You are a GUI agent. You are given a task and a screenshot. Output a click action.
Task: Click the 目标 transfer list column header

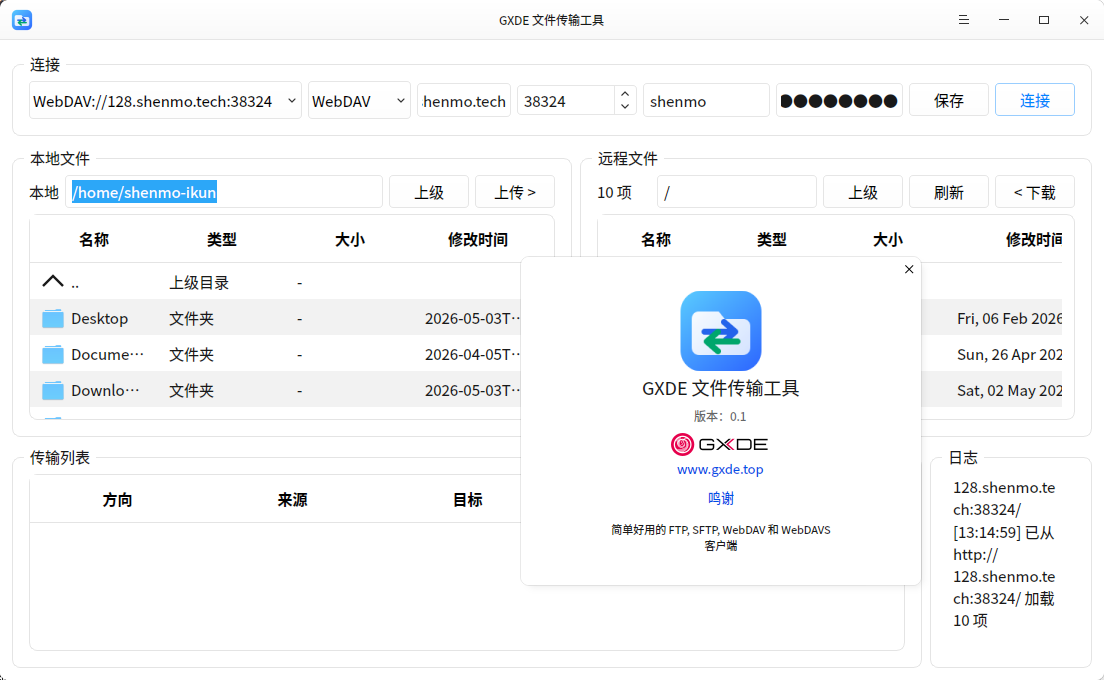(x=468, y=500)
